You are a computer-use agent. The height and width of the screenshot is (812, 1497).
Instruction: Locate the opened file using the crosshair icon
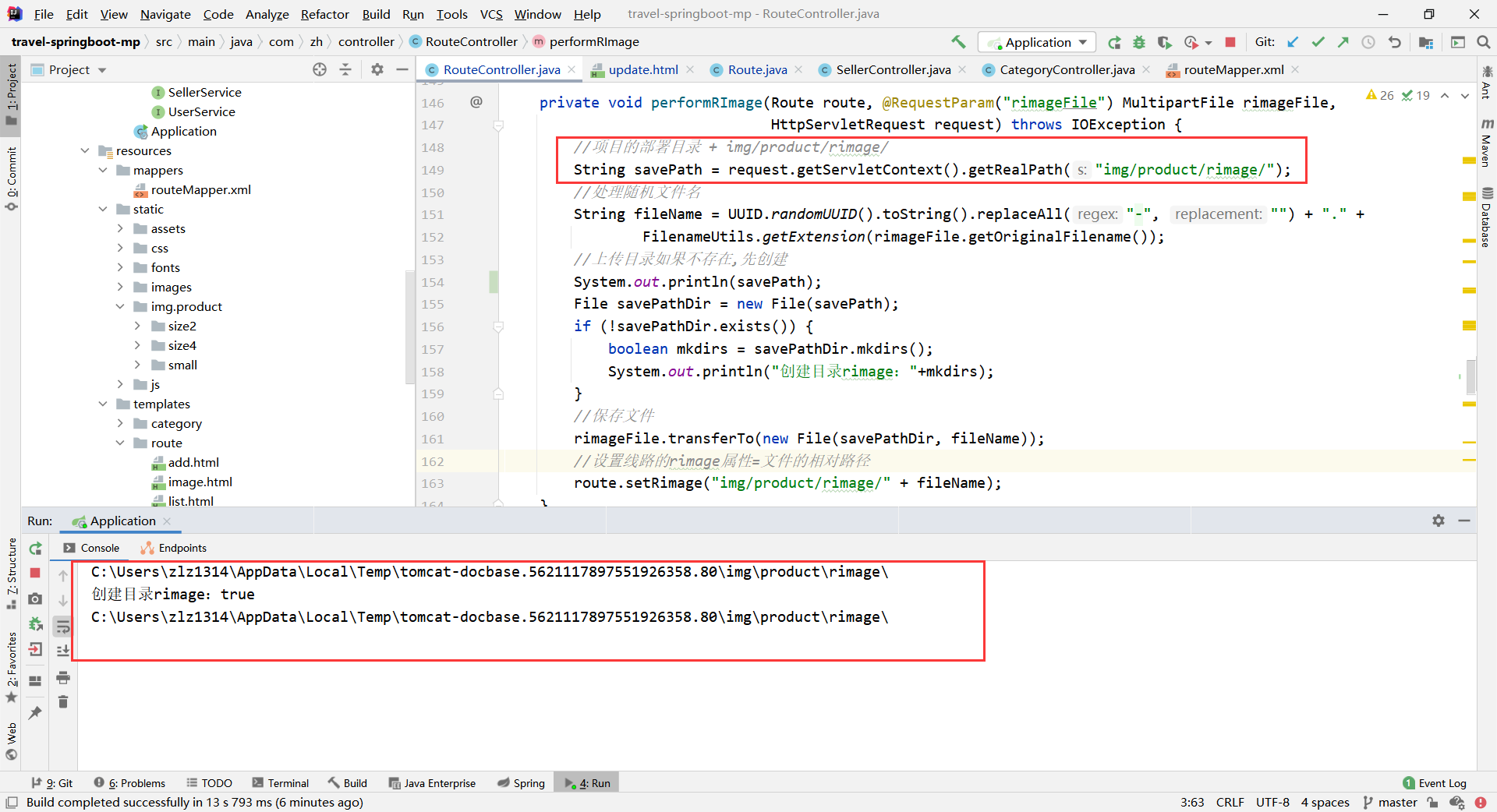click(320, 69)
